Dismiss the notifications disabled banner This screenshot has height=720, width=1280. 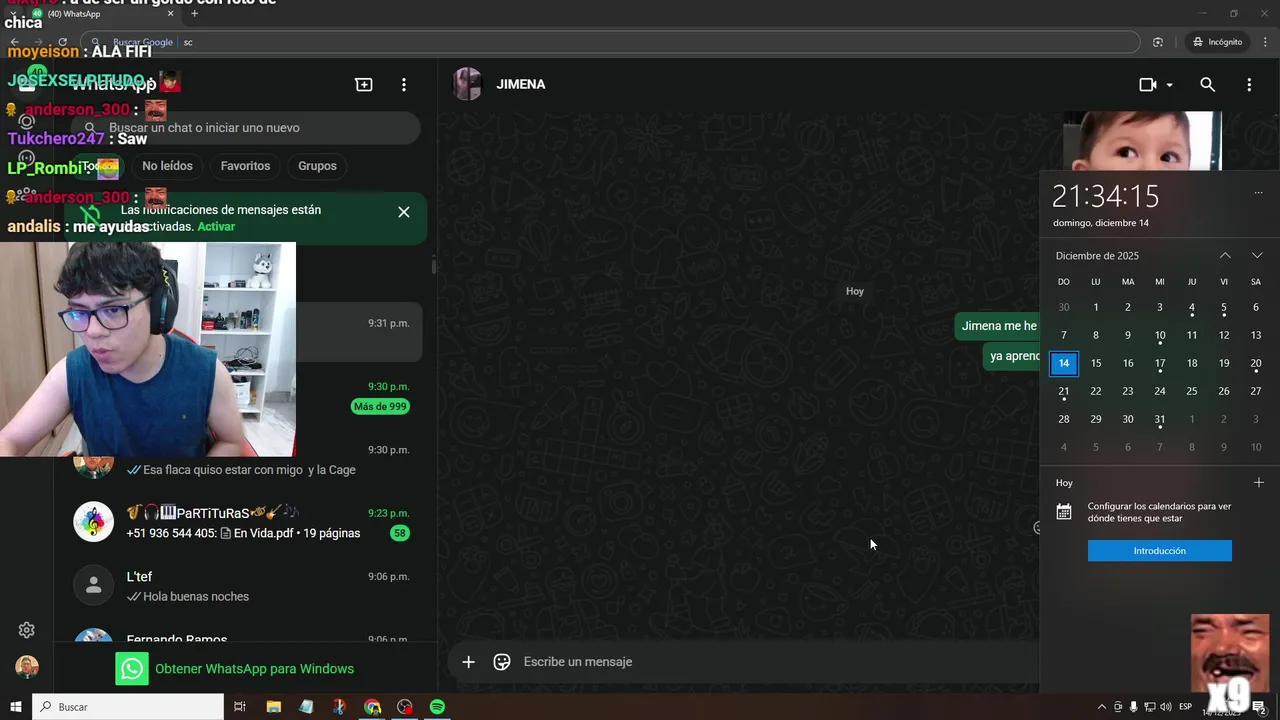[x=404, y=212]
